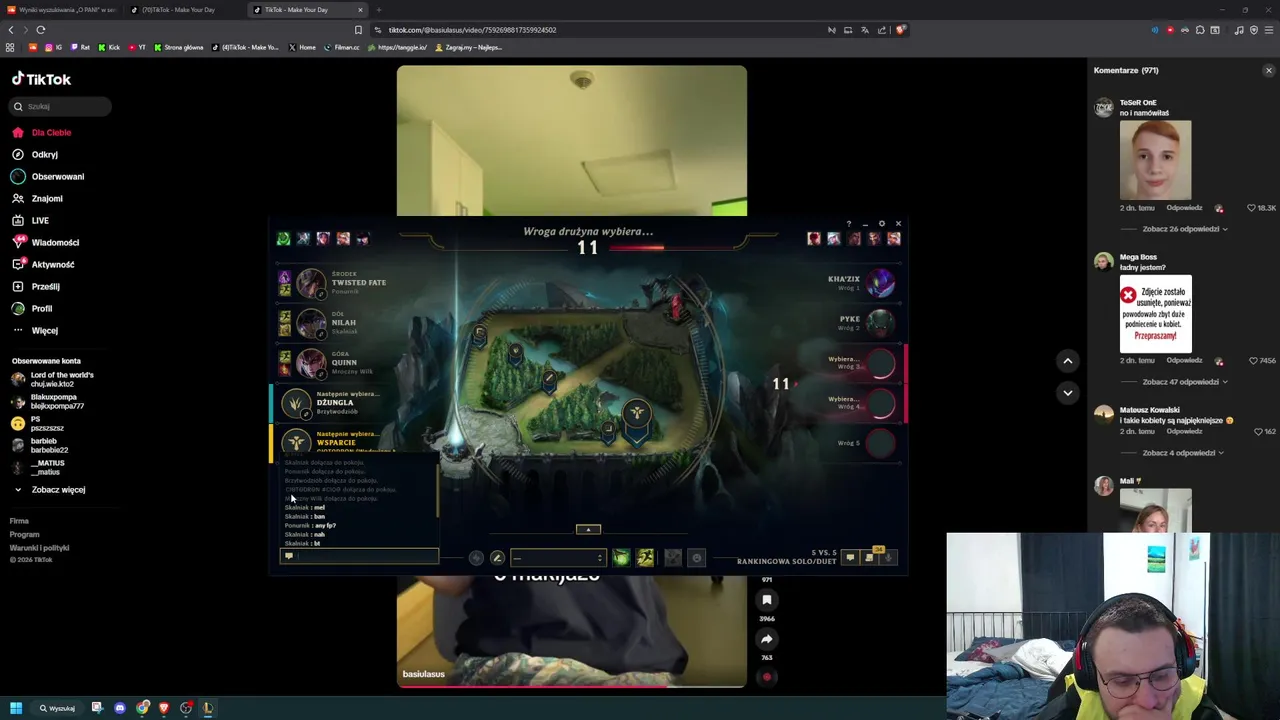This screenshot has height=720, width=1280.
Task: Open the Odkryj page in TikTok sidebar
Action: pos(35,154)
